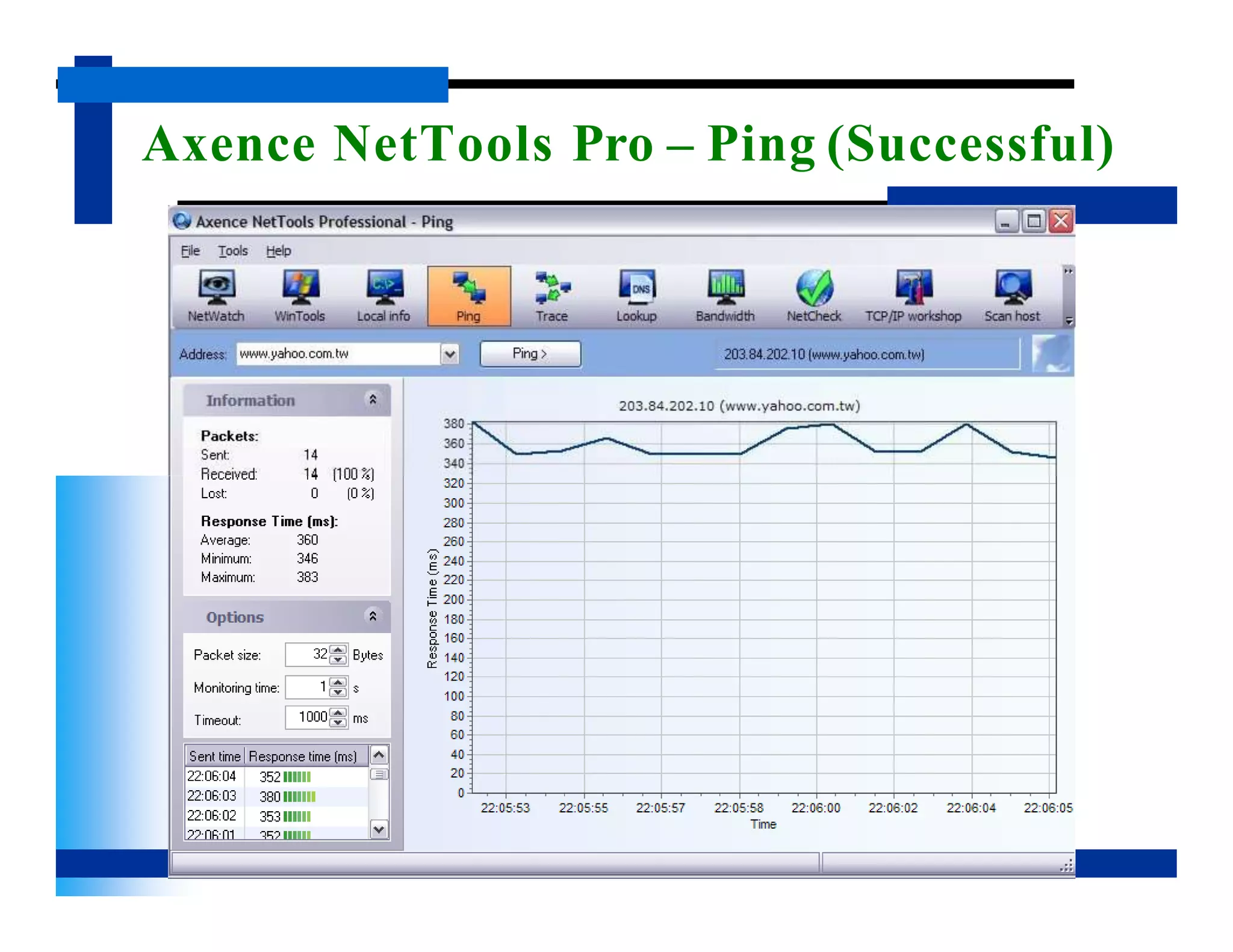Click the Packet size field
Screen dimensions: 1233x952
pos(308,655)
